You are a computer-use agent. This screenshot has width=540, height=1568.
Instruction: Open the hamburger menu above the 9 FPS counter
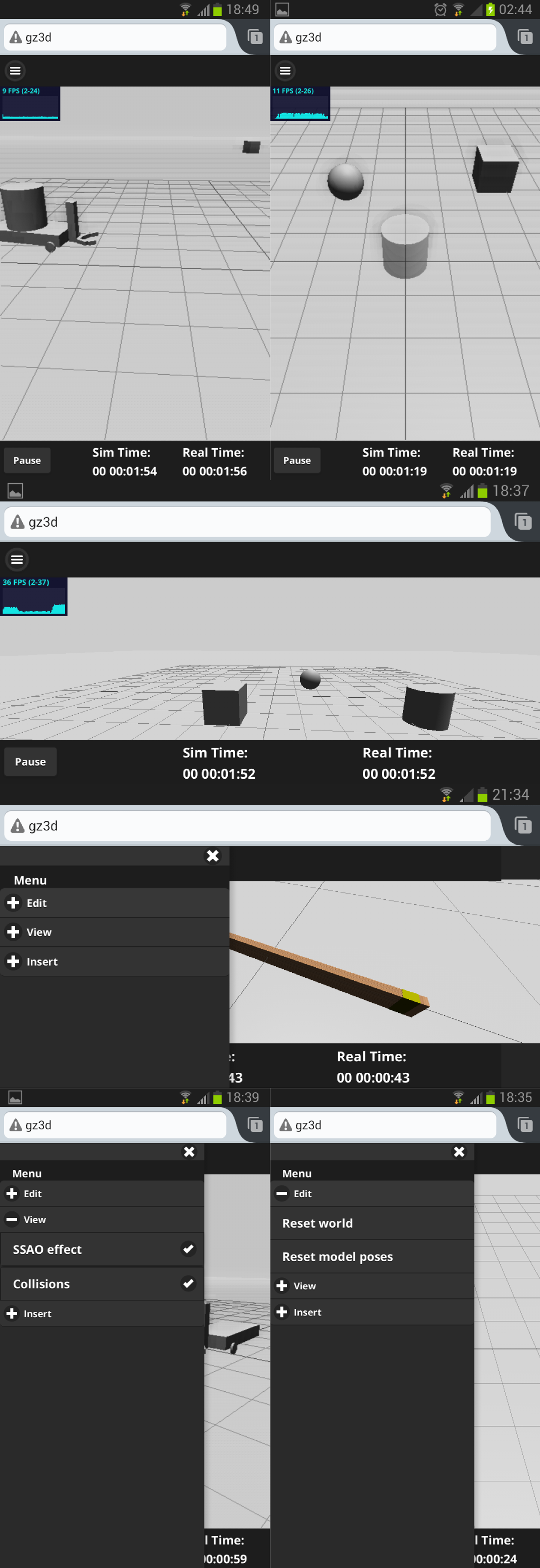[x=15, y=71]
